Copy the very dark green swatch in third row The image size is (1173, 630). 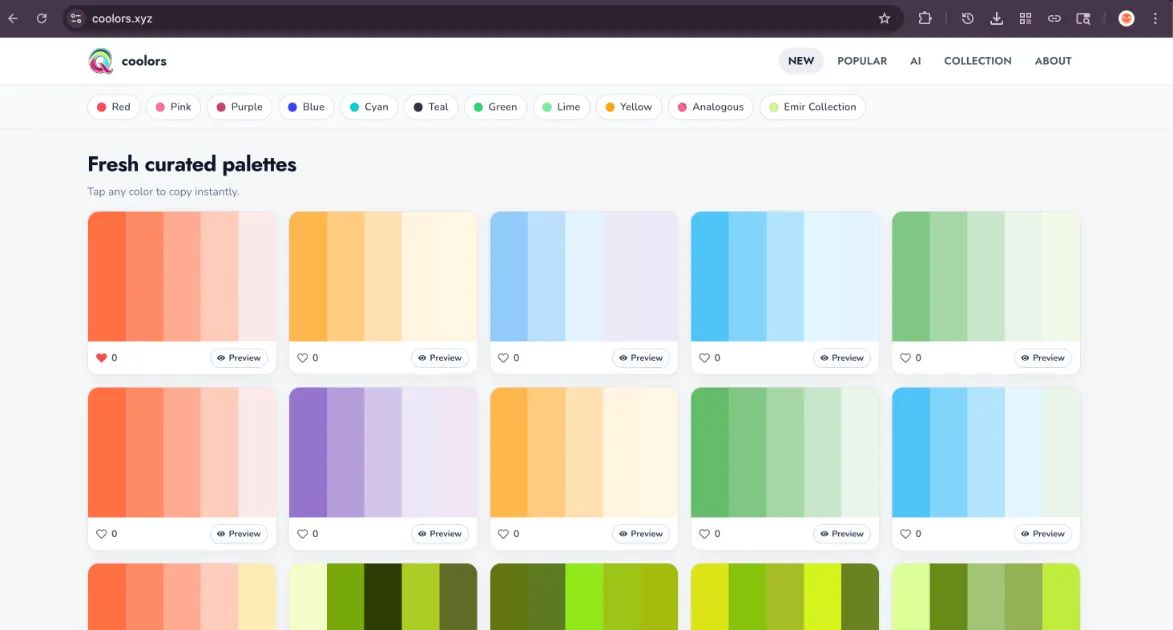tap(383, 596)
